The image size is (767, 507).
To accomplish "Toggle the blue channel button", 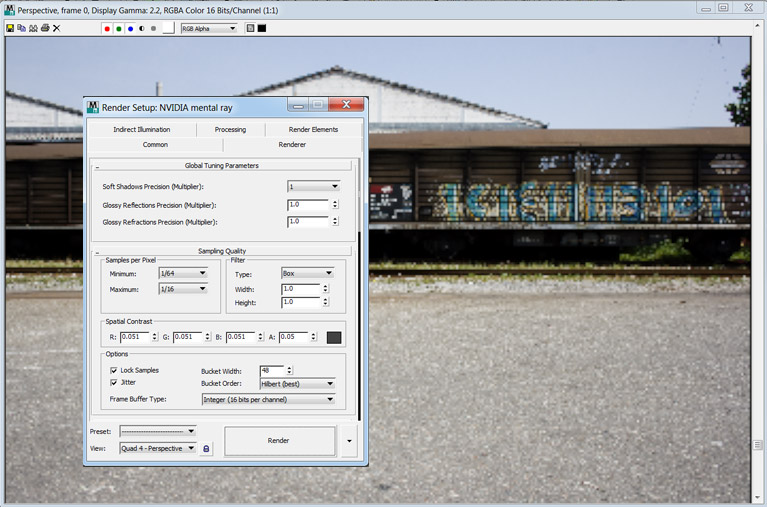I will (131, 29).
